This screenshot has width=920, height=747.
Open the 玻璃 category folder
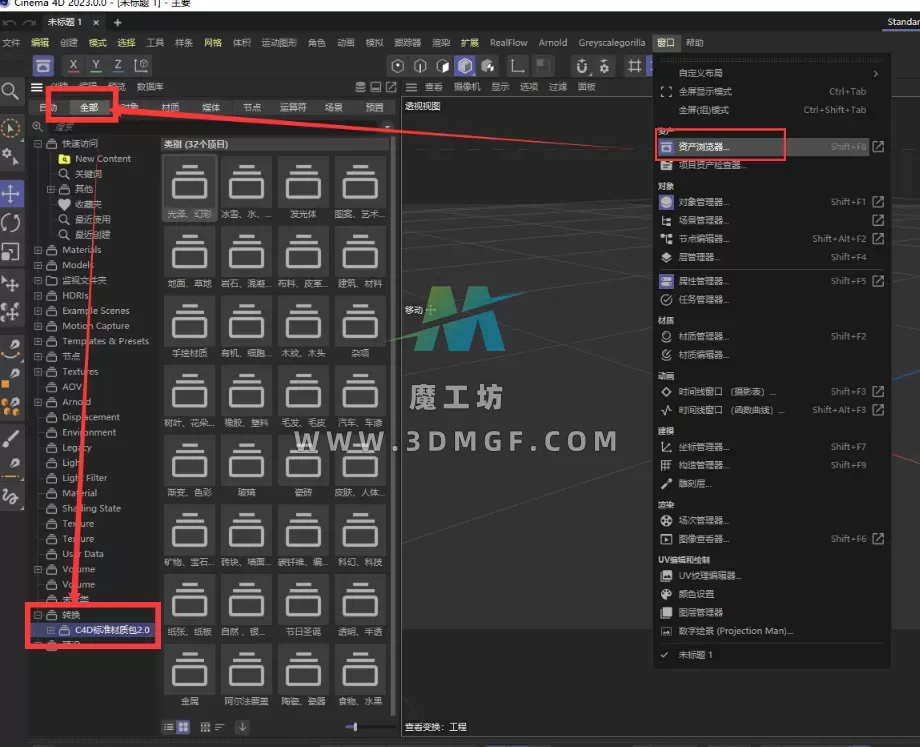(x=246, y=468)
